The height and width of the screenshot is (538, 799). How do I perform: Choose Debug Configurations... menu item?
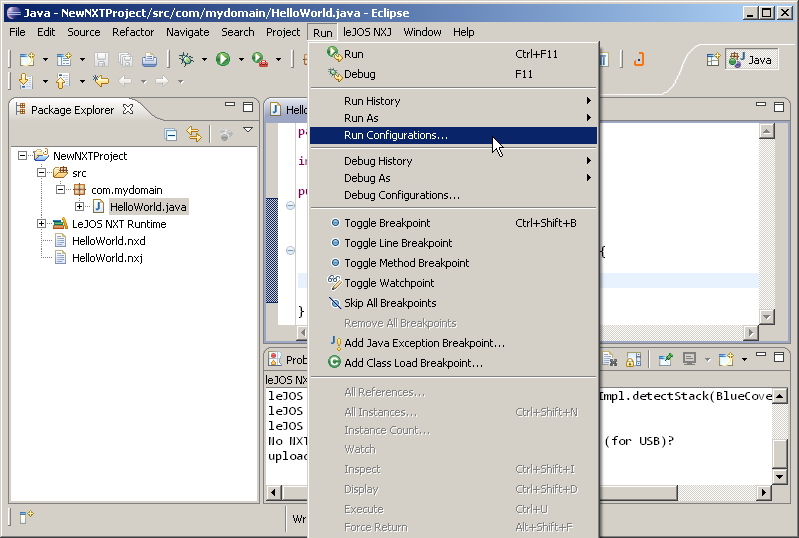(x=454, y=195)
